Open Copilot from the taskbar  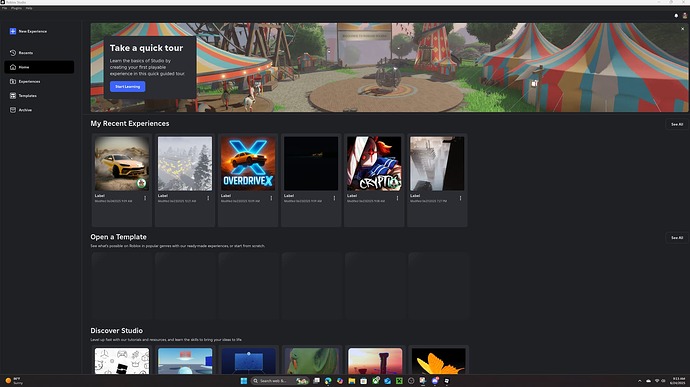click(340, 381)
